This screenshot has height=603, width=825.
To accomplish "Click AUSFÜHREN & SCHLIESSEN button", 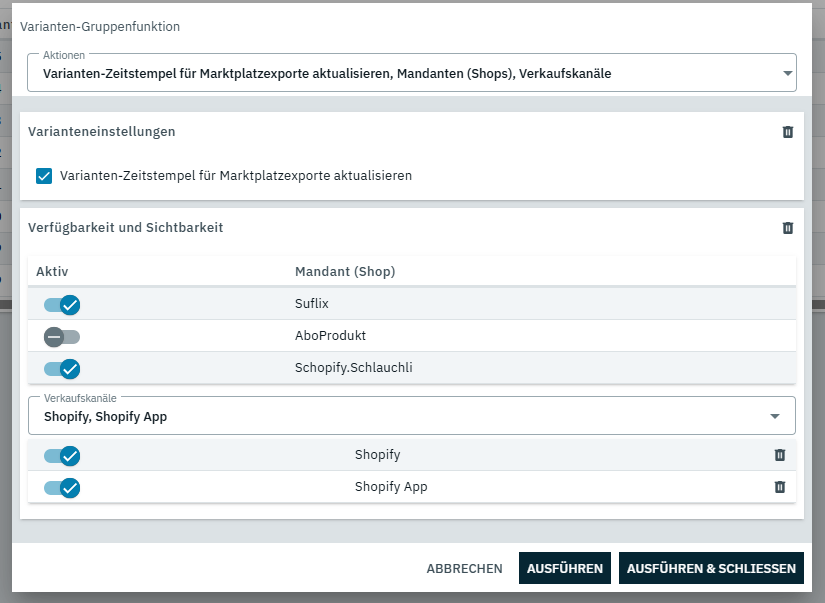I will tap(711, 568).
